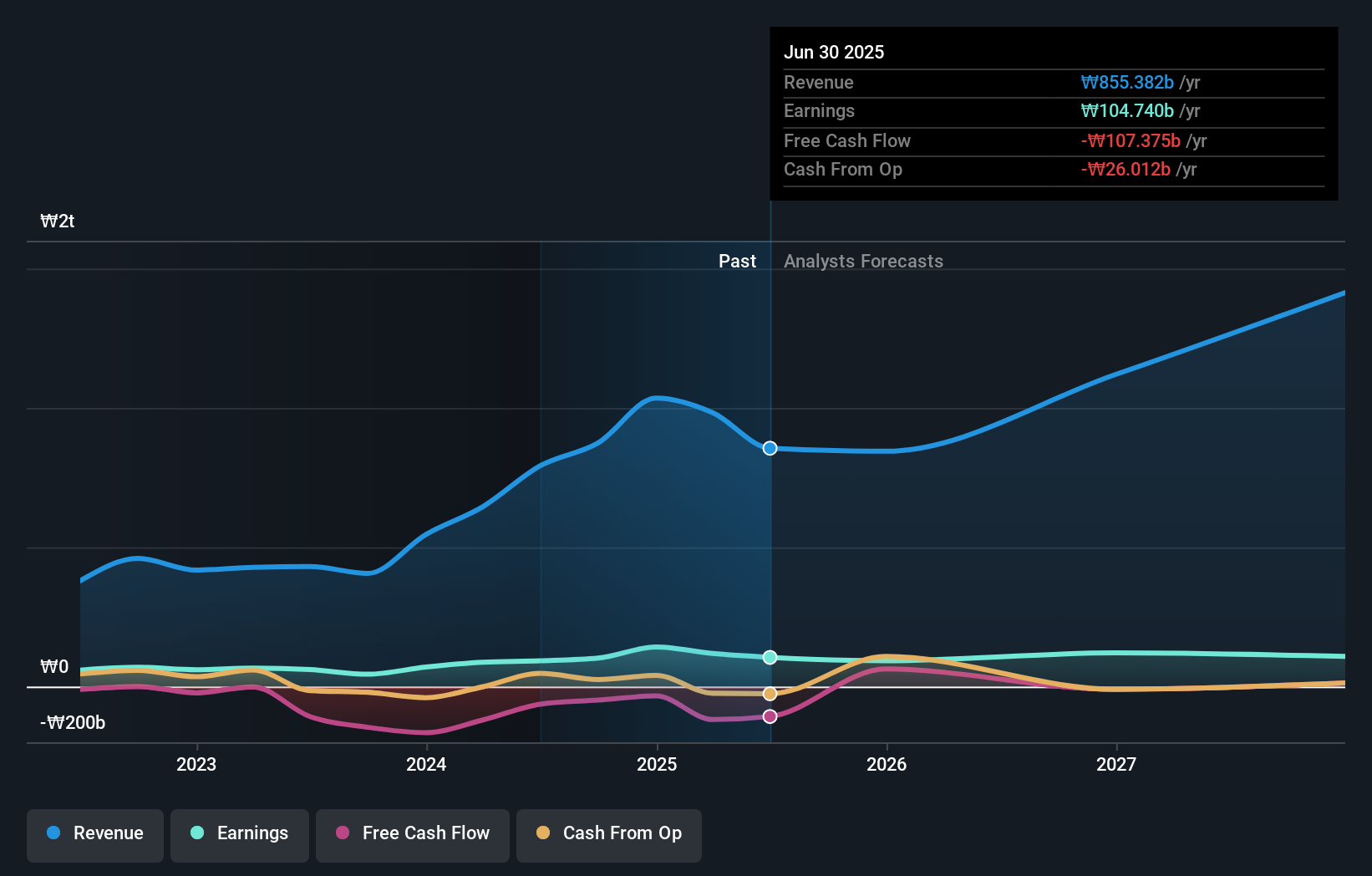
Task: Toggle the Revenue series legend button
Action: [x=95, y=835]
